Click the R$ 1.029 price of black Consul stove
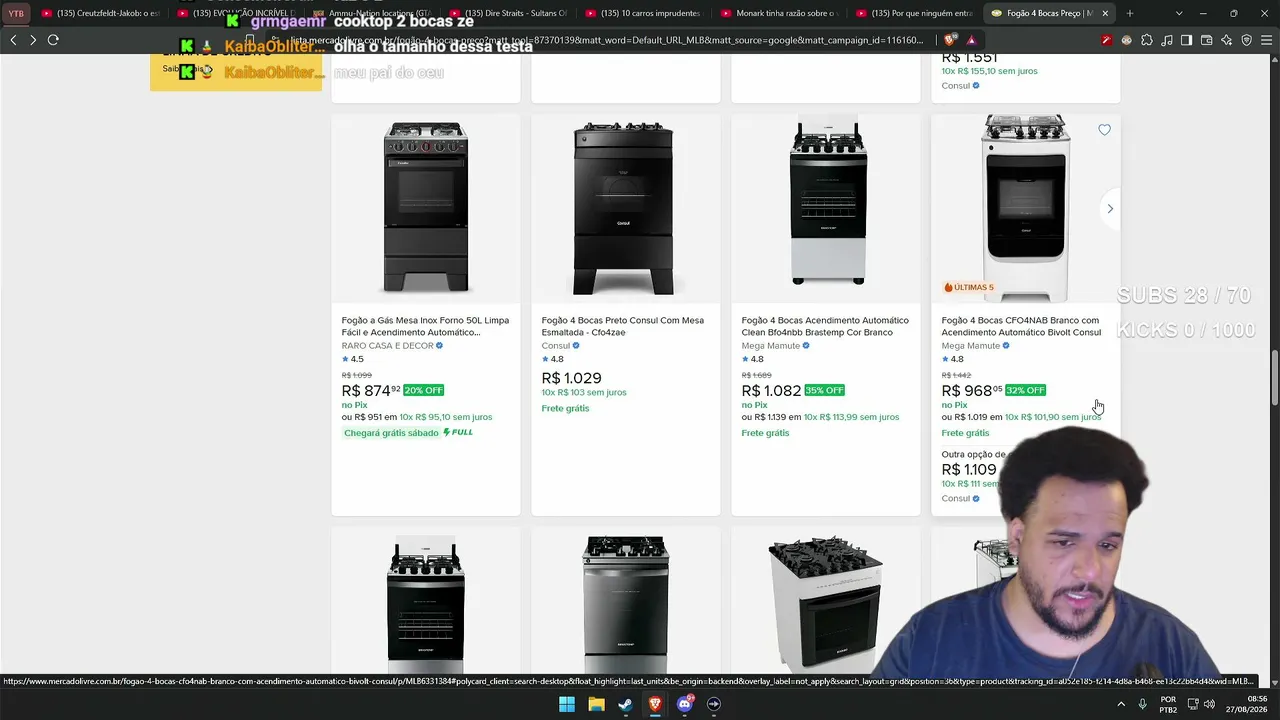The height and width of the screenshot is (720, 1280). (x=571, y=378)
